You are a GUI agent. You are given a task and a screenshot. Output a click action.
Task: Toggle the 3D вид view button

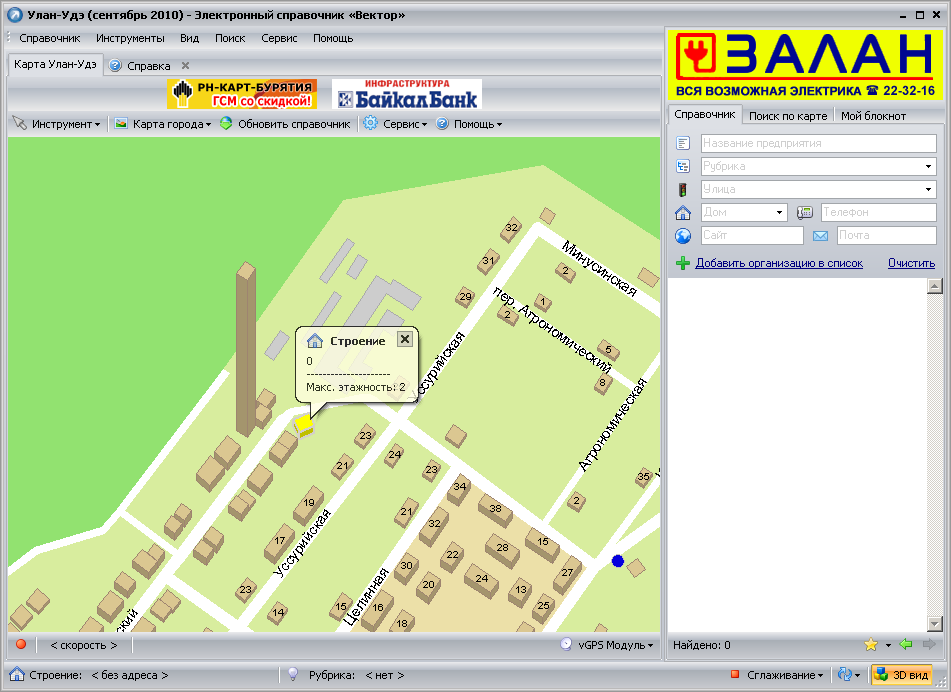pyautogui.click(x=901, y=675)
